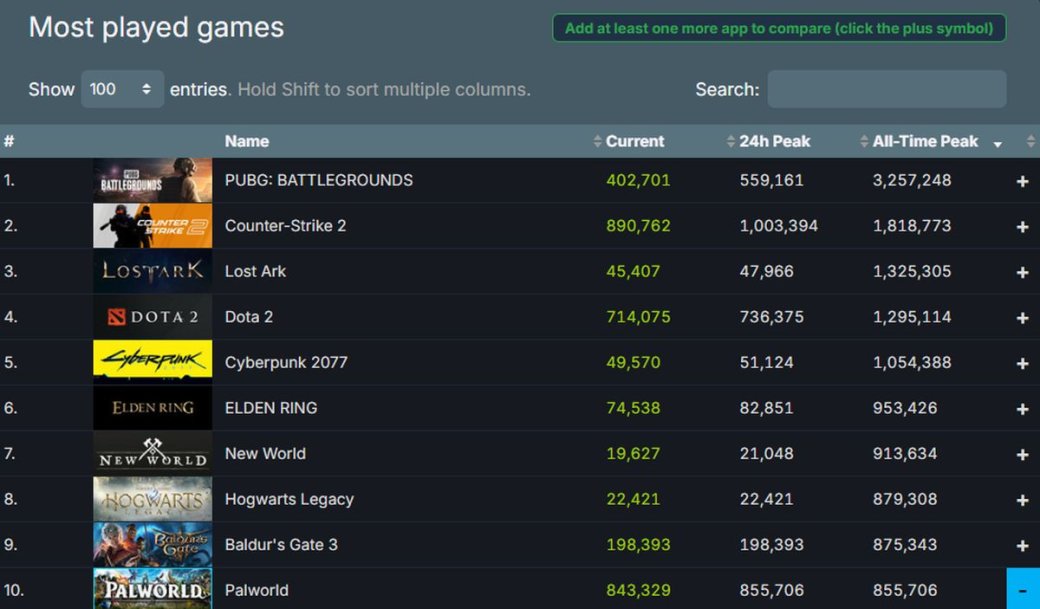The image size is (1040, 609).
Task: Select all-time peak value 1,325,305
Action: (912, 271)
